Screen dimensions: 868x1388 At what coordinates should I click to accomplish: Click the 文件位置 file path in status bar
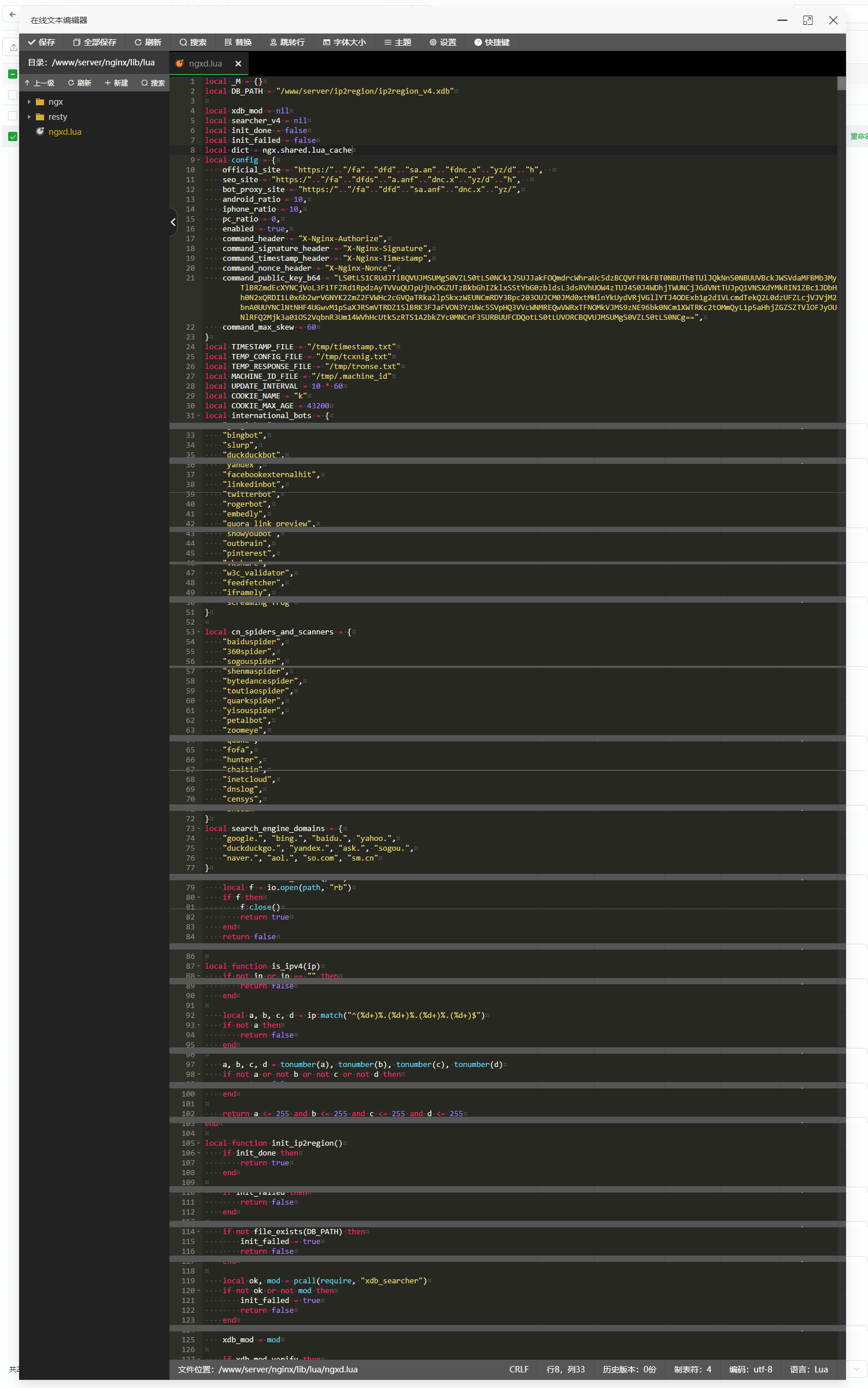point(268,1369)
